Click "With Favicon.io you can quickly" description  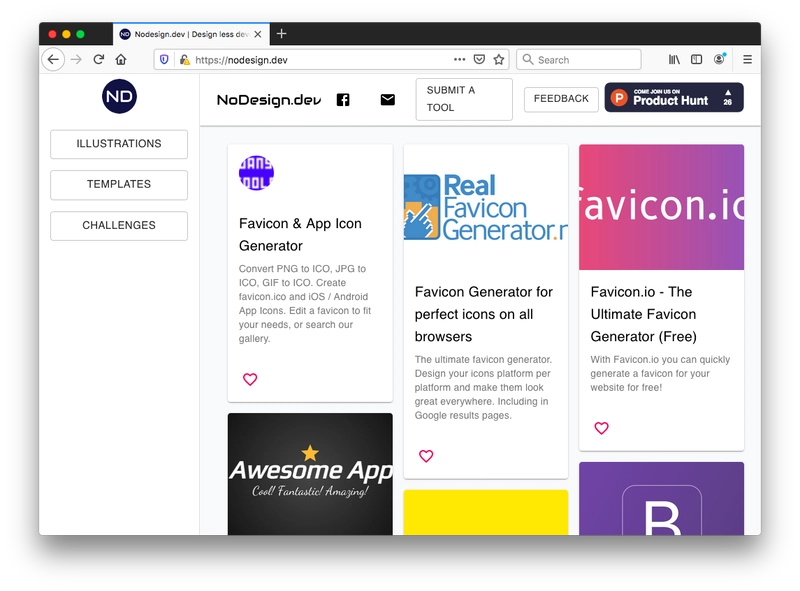click(660, 374)
